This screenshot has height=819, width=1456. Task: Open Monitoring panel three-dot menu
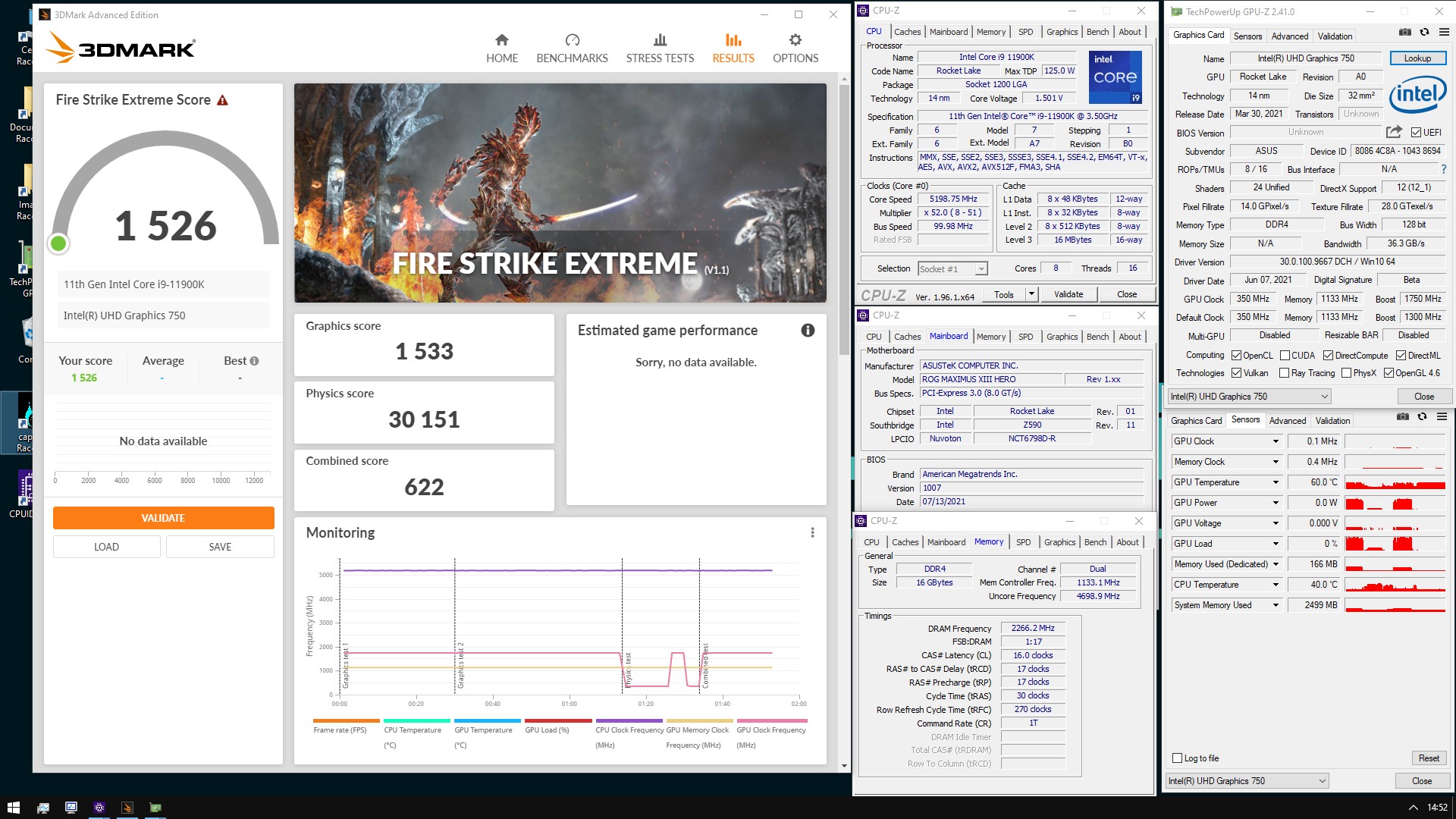(812, 532)
